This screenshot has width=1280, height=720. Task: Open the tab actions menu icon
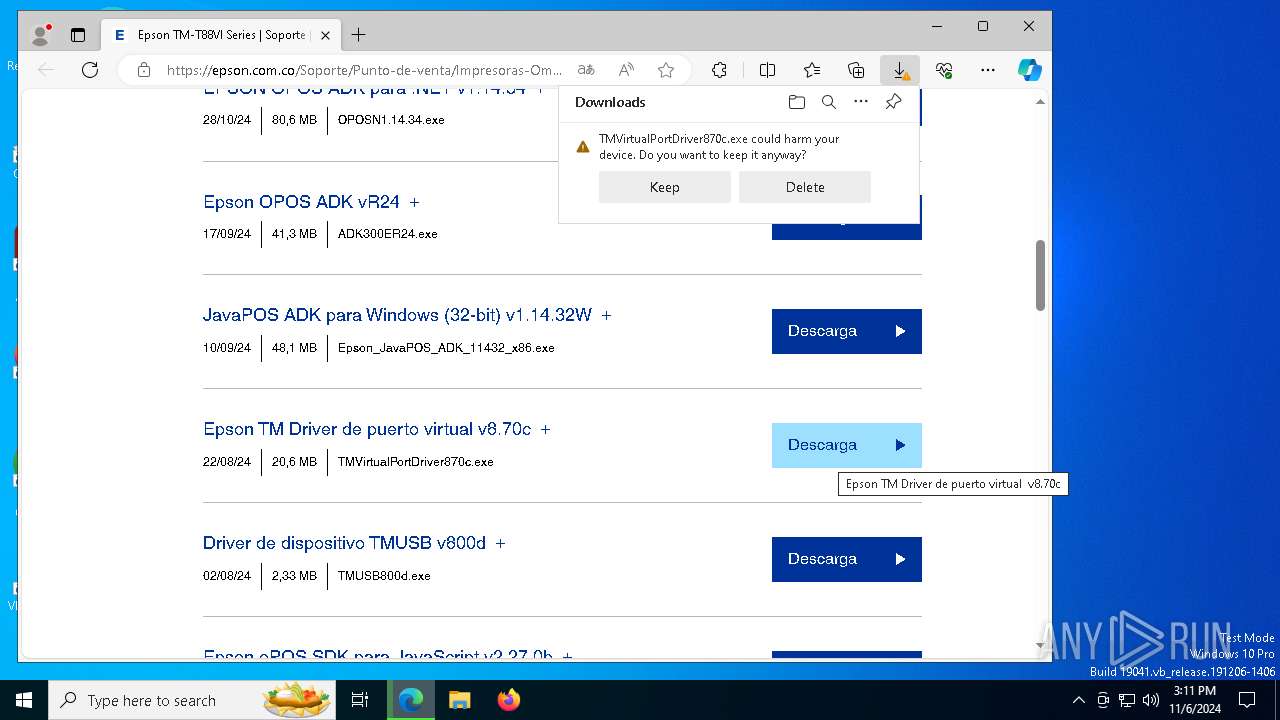pyautogui.click(x=78, y=35)
